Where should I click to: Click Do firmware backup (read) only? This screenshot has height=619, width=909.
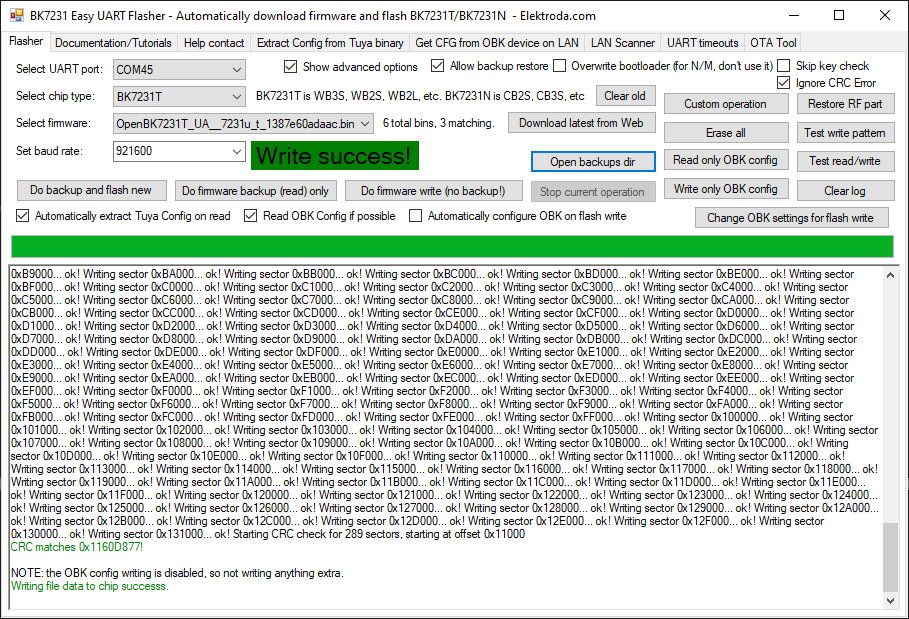click(x=255, y=191)
